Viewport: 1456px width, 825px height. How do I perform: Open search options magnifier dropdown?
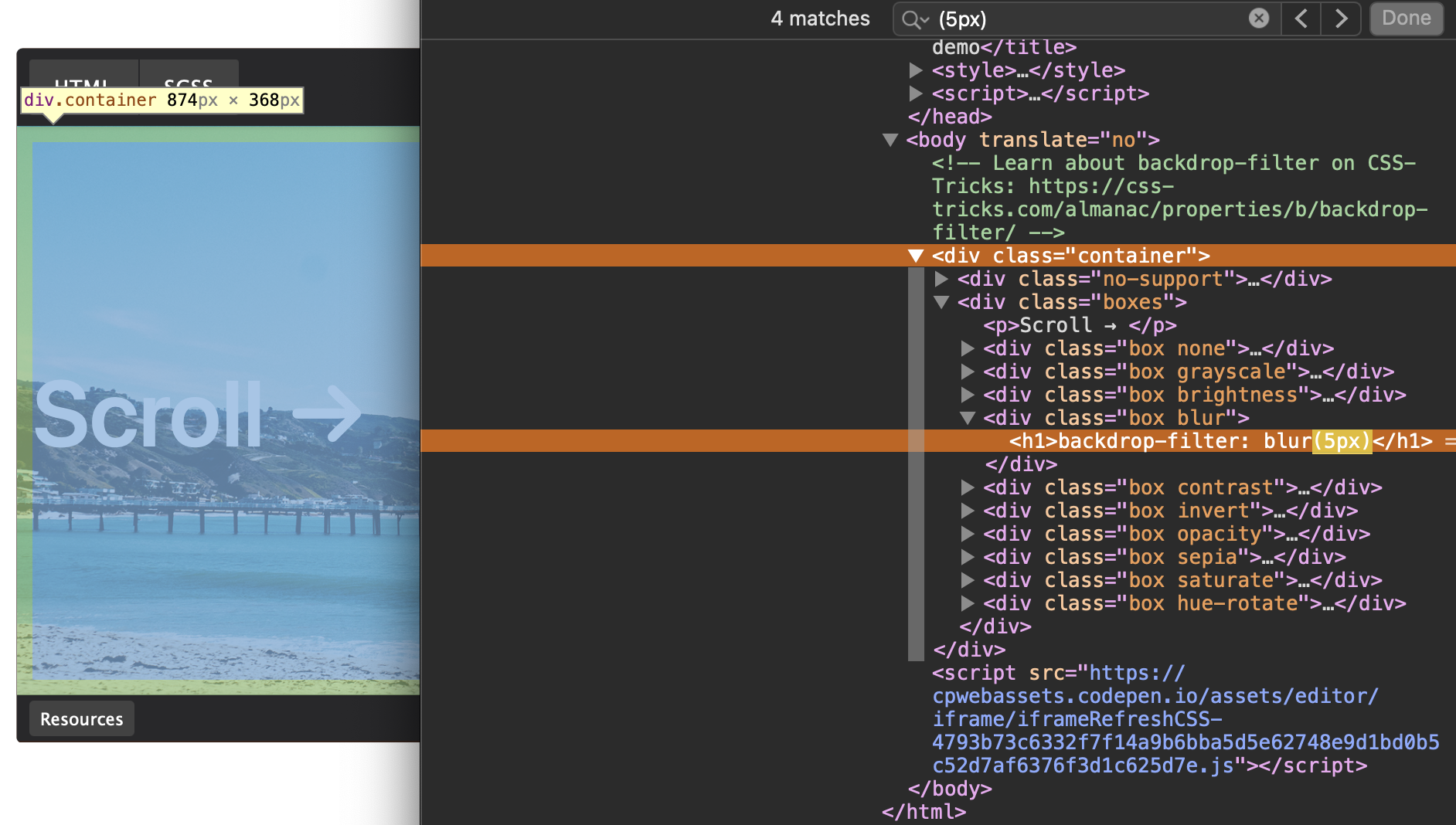915,19
